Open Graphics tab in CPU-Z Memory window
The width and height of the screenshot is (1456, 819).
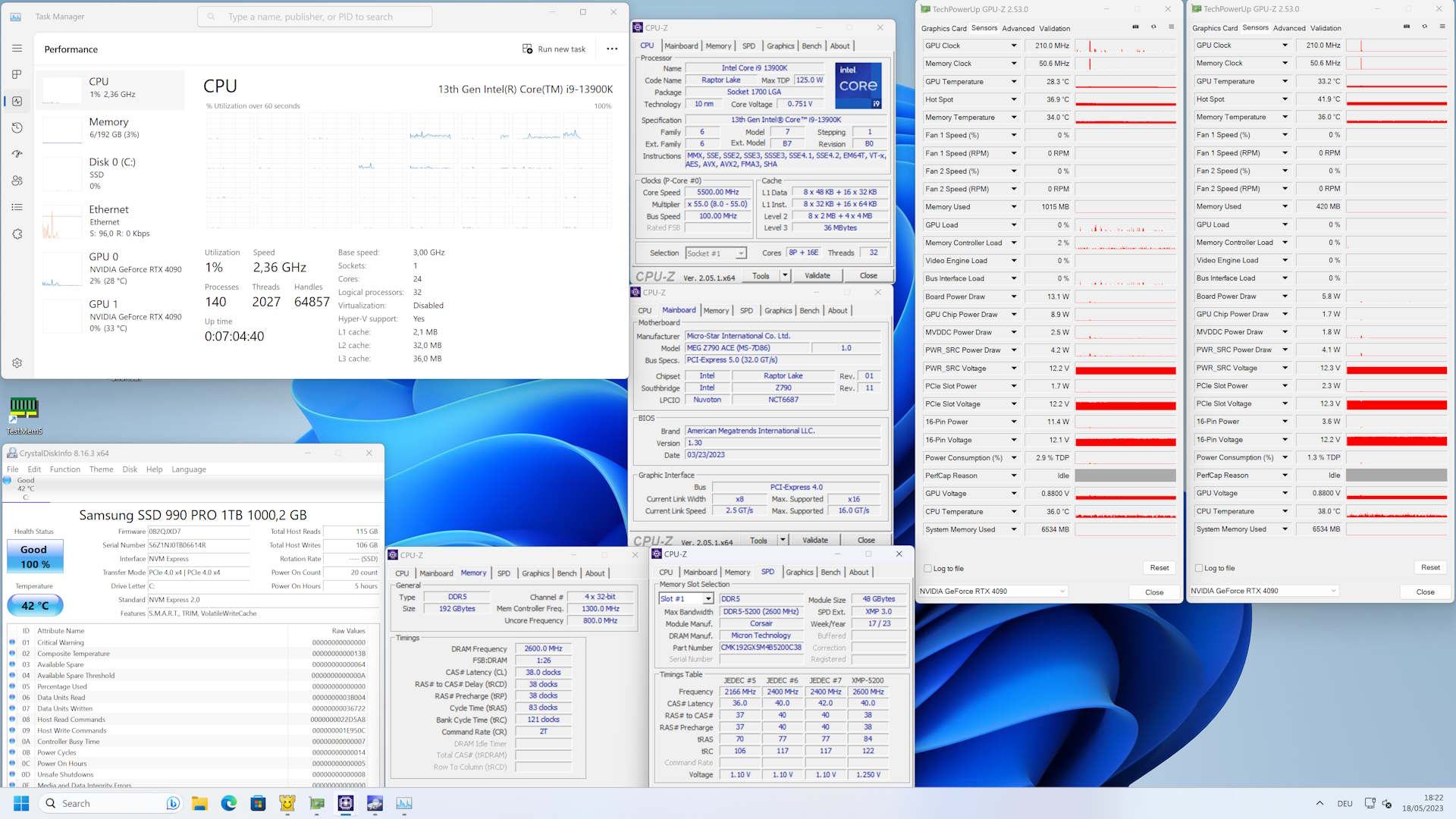coord(535,573)
